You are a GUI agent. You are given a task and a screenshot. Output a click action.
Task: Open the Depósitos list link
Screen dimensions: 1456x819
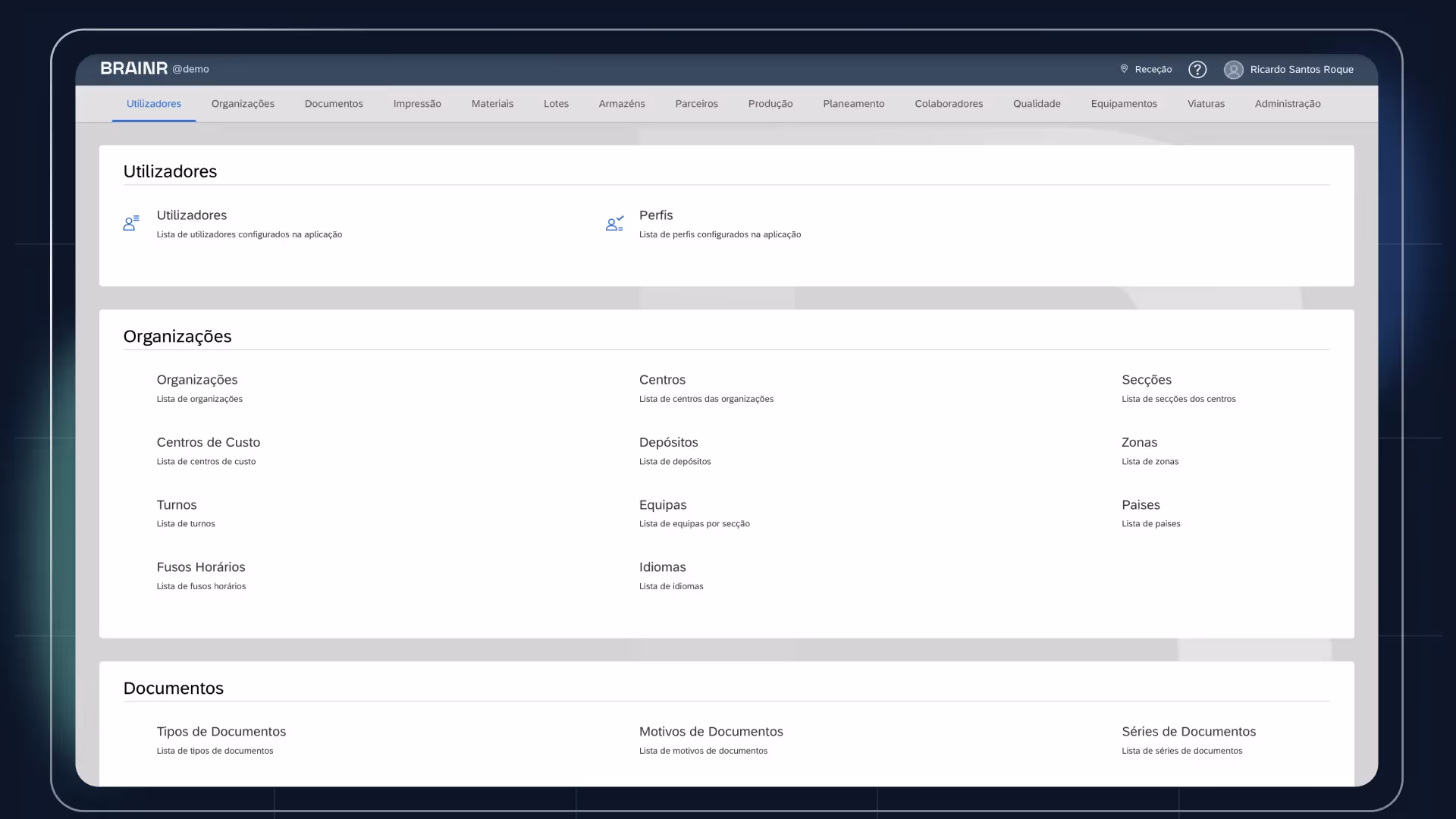click(x=668, y=442)
